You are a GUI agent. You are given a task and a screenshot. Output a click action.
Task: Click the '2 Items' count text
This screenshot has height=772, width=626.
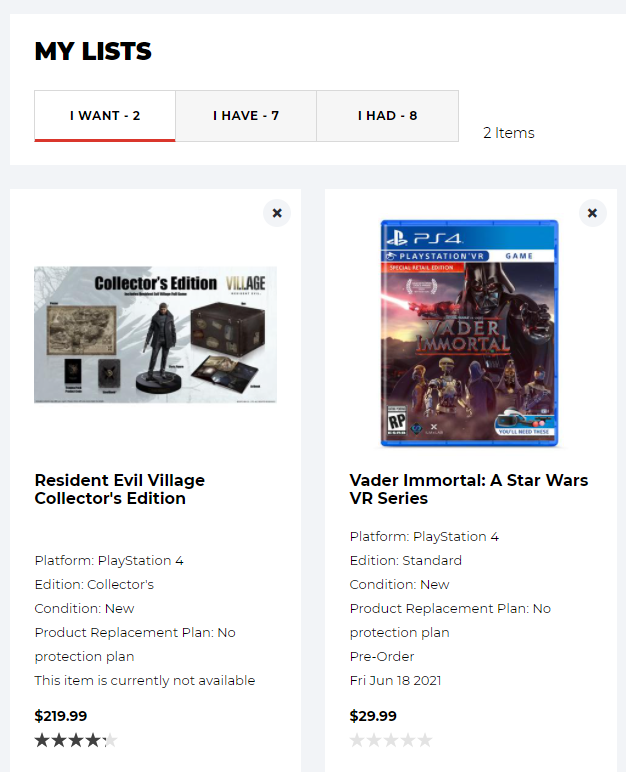pos(509,133)
